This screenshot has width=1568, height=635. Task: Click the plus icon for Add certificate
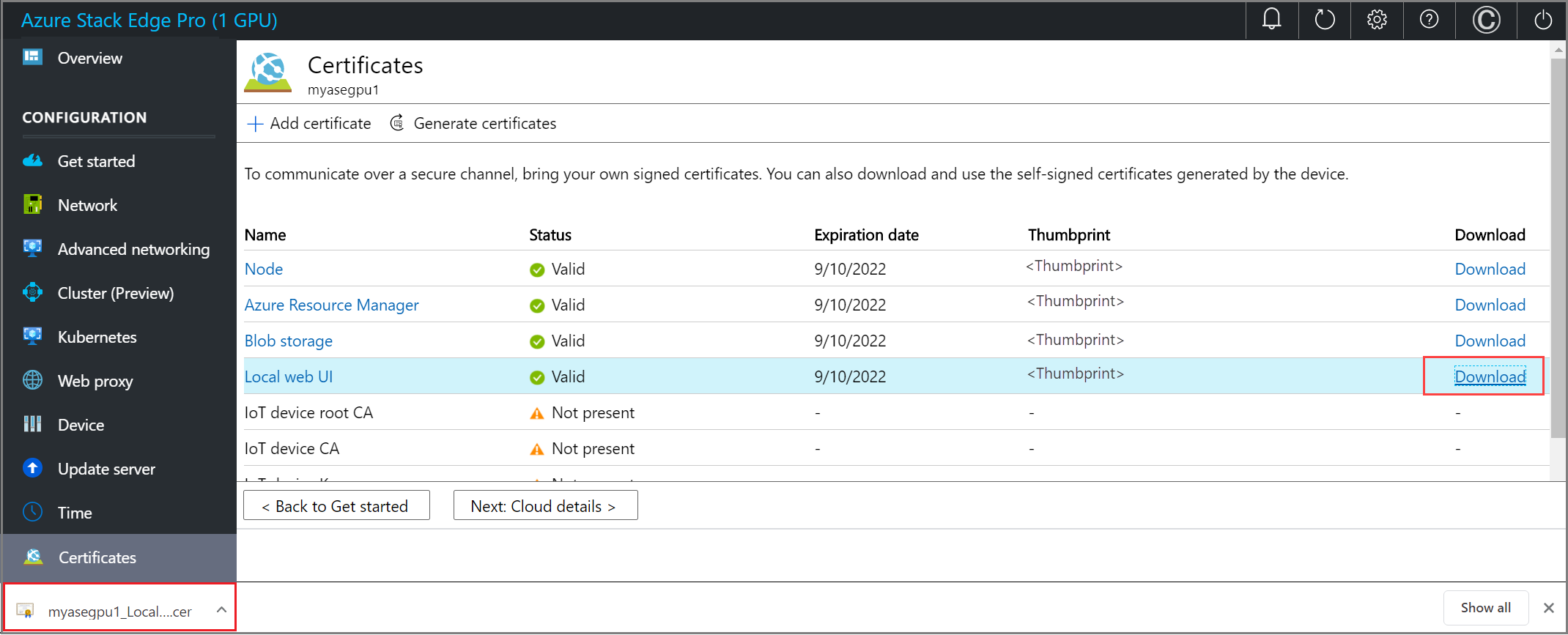coord(255,124)
